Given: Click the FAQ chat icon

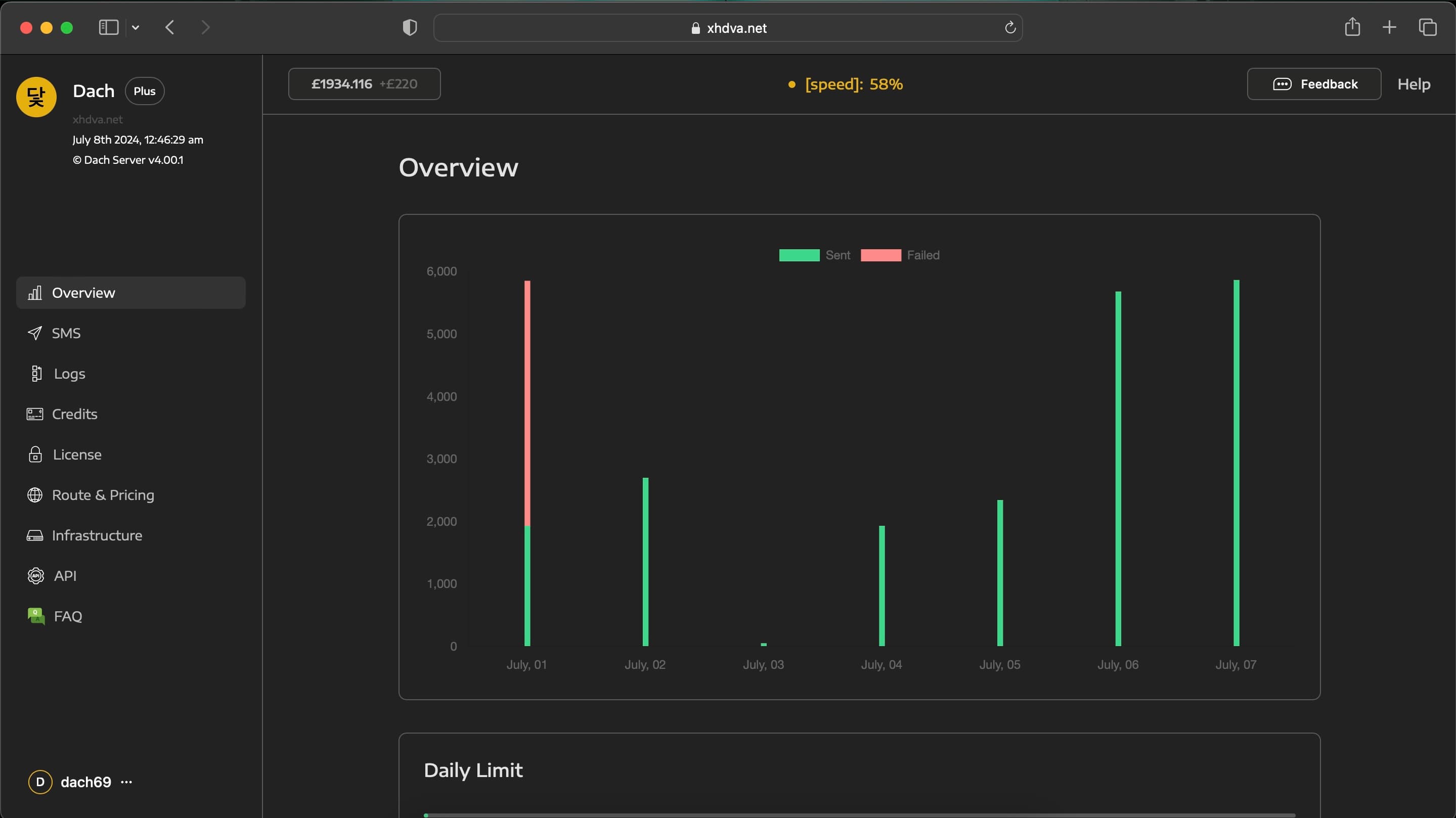Looking at the screenshot, I should (x=36, y=616).
